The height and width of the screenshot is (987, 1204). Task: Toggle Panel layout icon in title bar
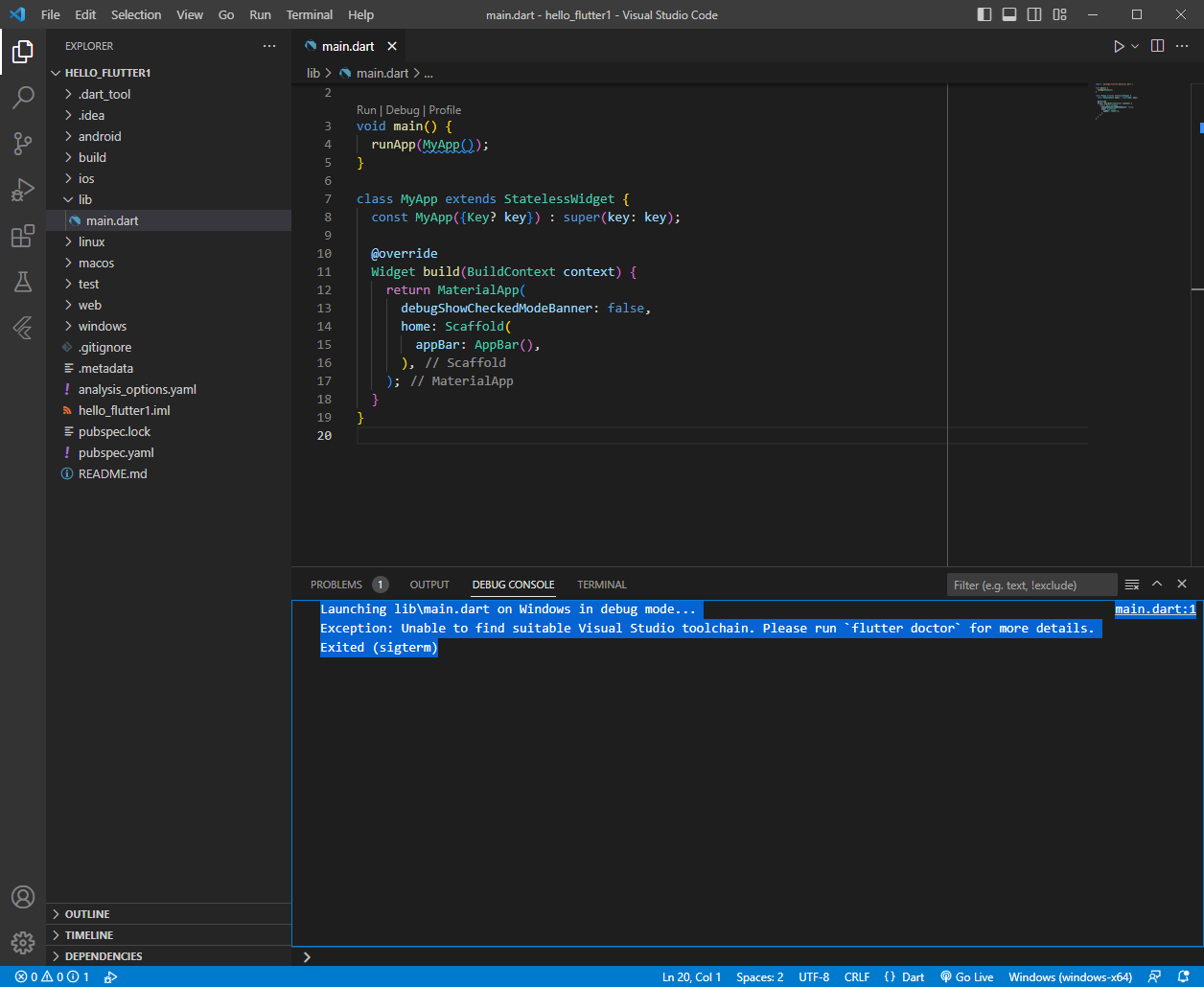pyautogui.click(x=1009, y=14)
